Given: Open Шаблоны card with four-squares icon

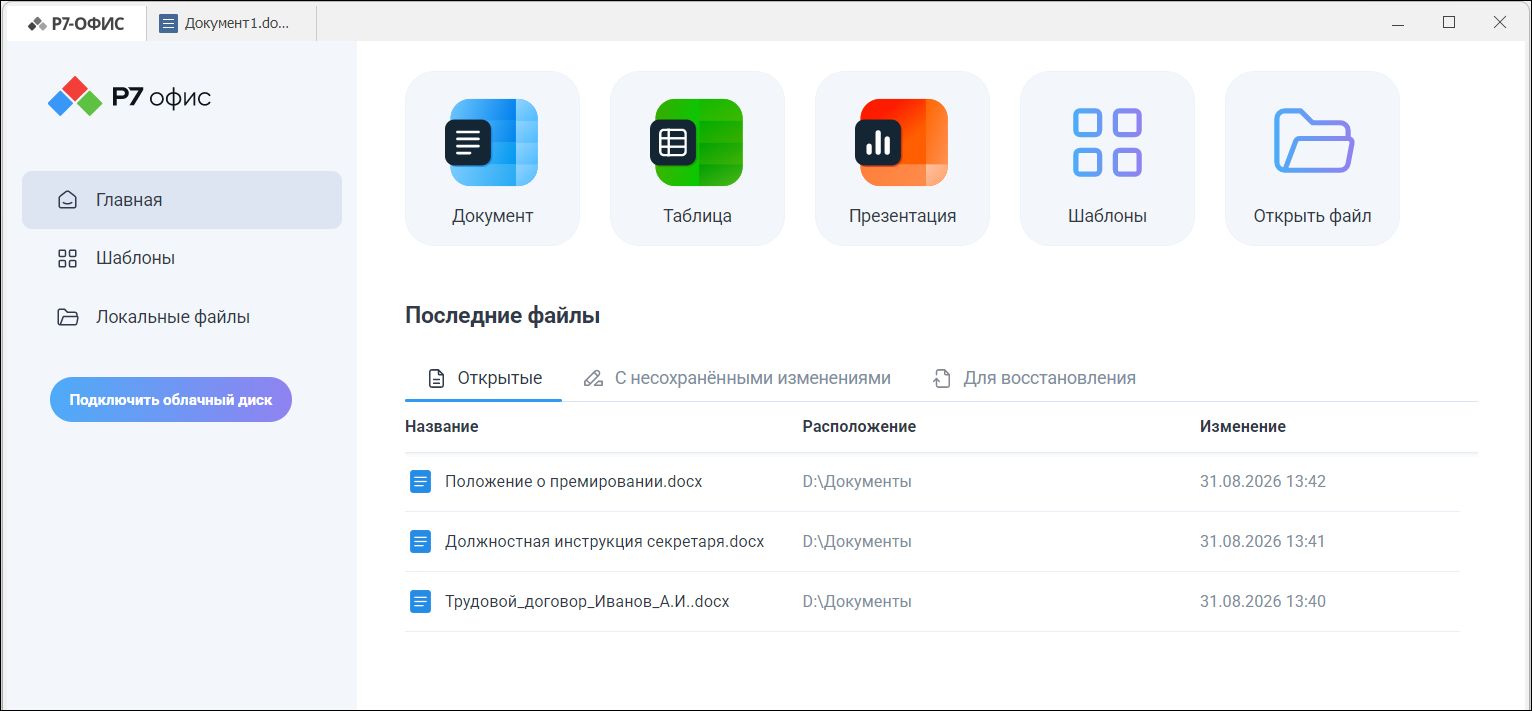Looking at the screenshot, I should click(x=1107, y=143).
